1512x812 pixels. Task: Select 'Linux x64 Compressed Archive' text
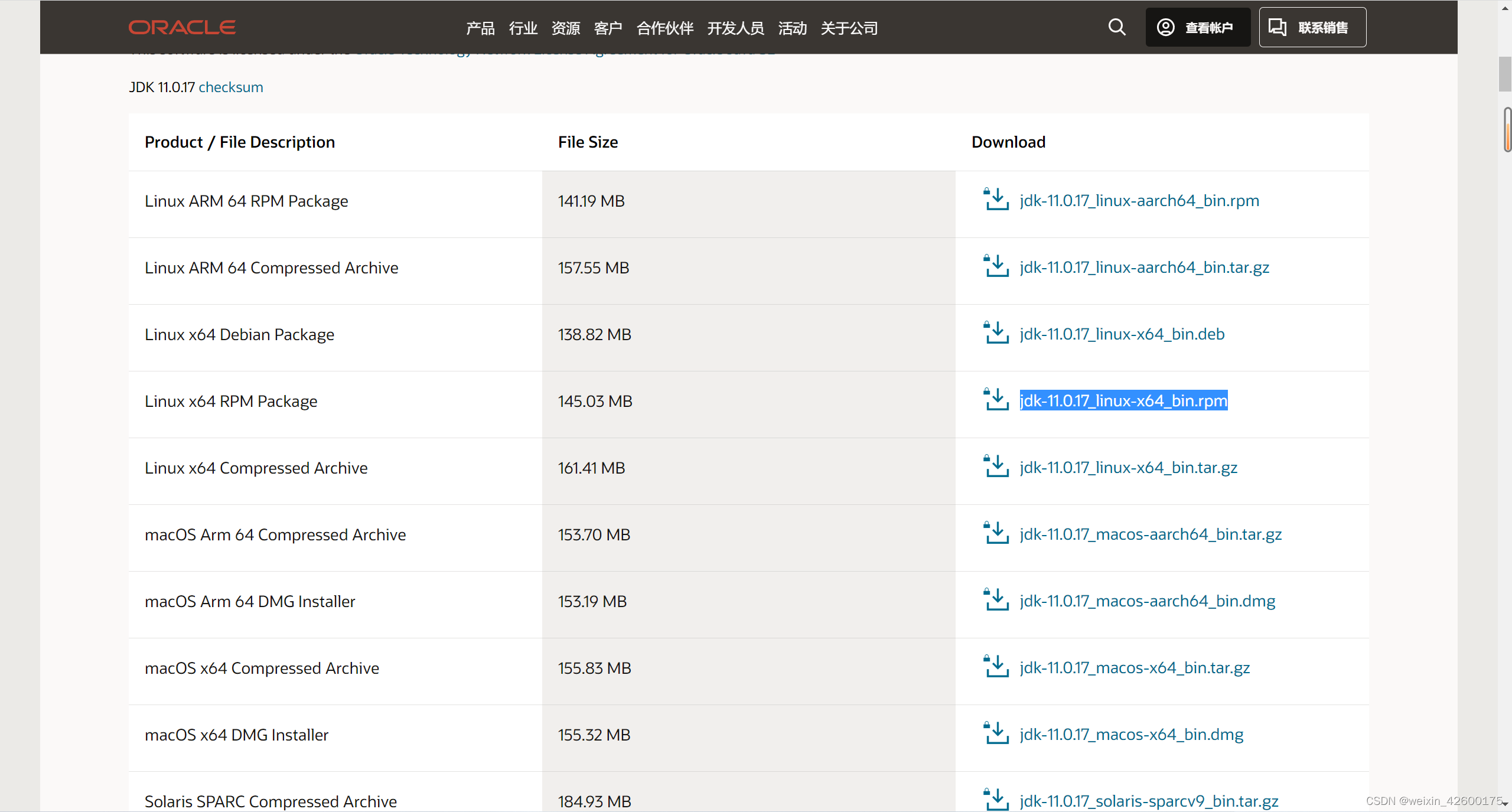(256, 468)
